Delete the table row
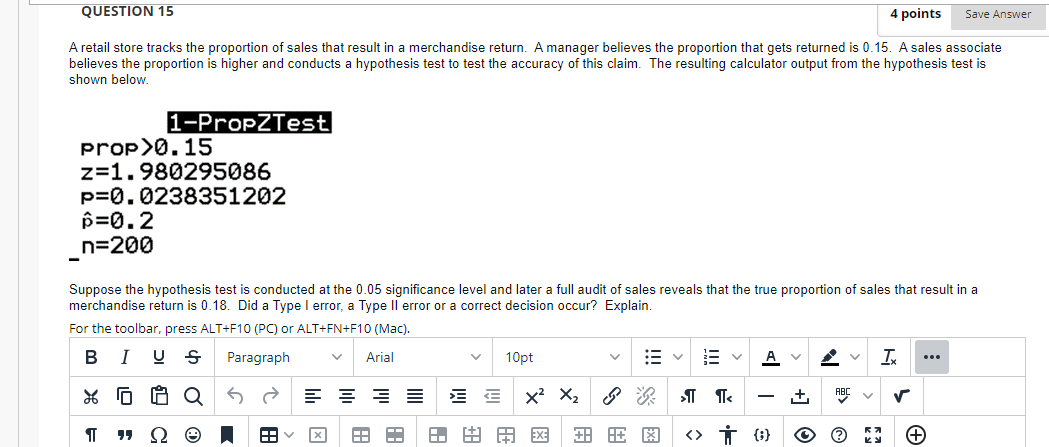 539,436
